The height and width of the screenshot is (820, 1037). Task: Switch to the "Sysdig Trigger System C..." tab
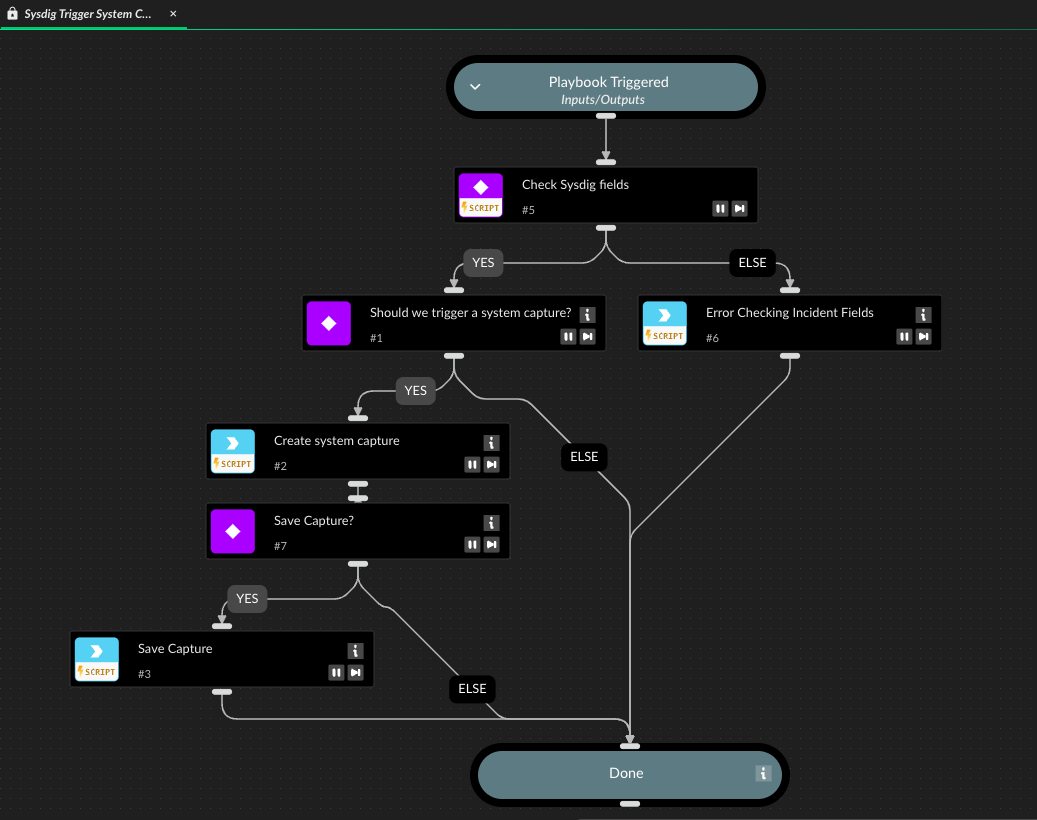click(x=90, y=14)
